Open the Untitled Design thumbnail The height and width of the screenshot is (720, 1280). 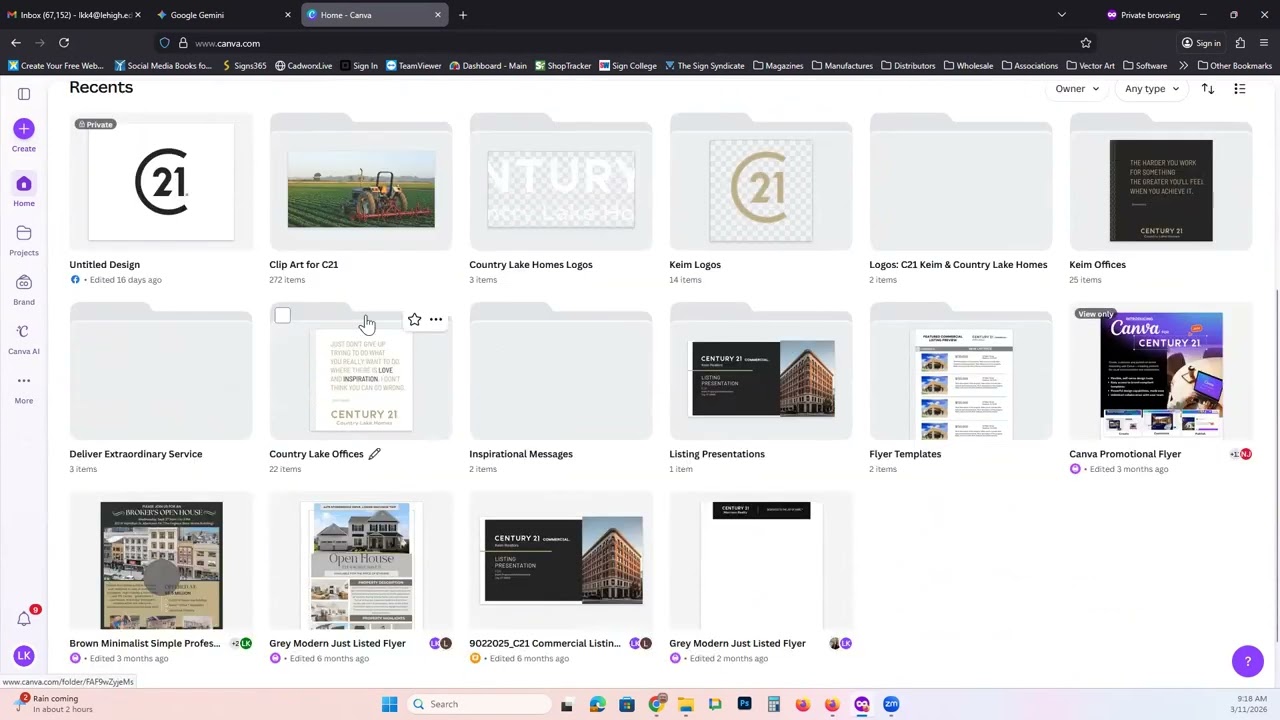[161, 182]
